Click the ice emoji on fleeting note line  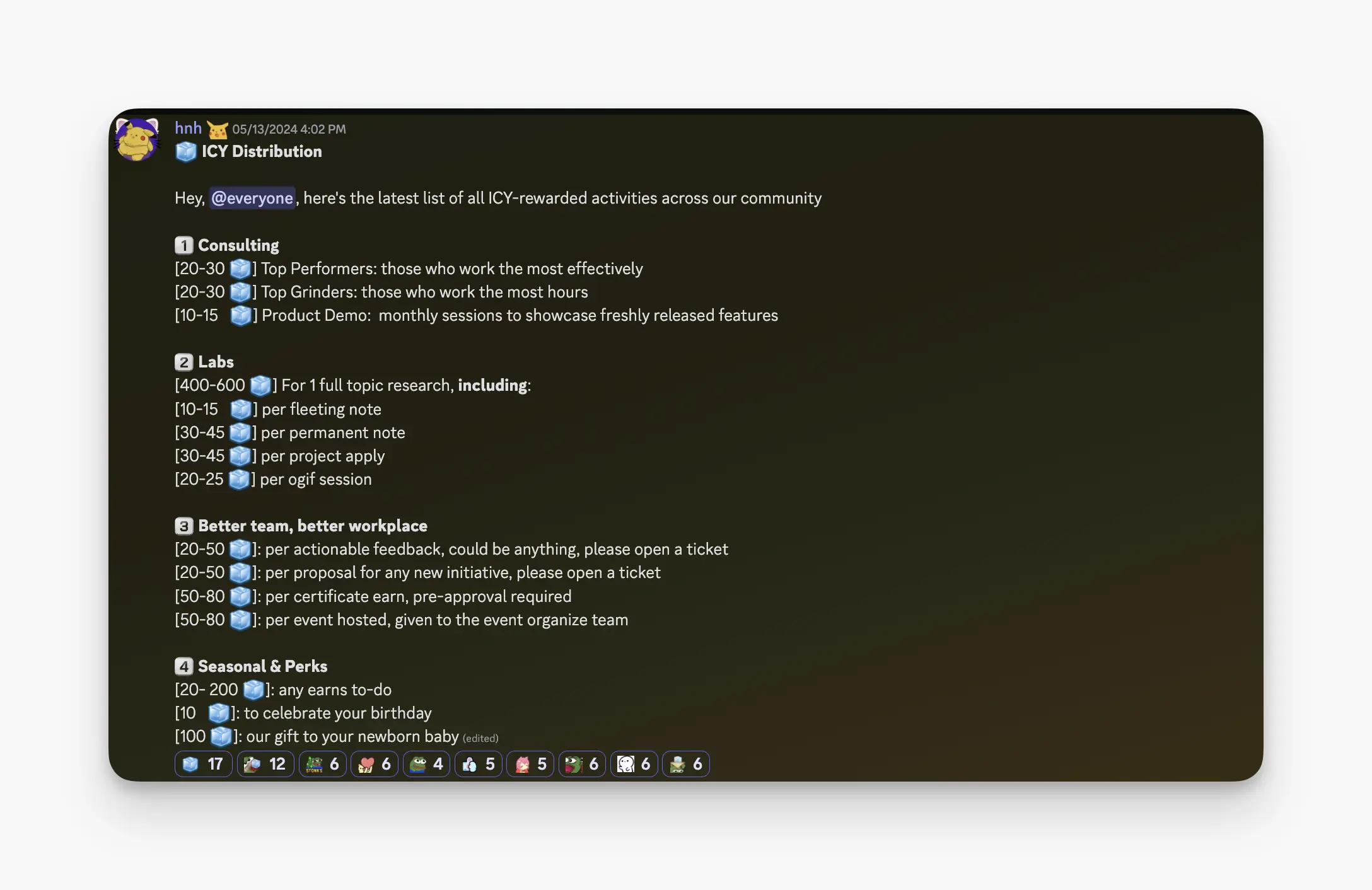(x=240, y=410)
